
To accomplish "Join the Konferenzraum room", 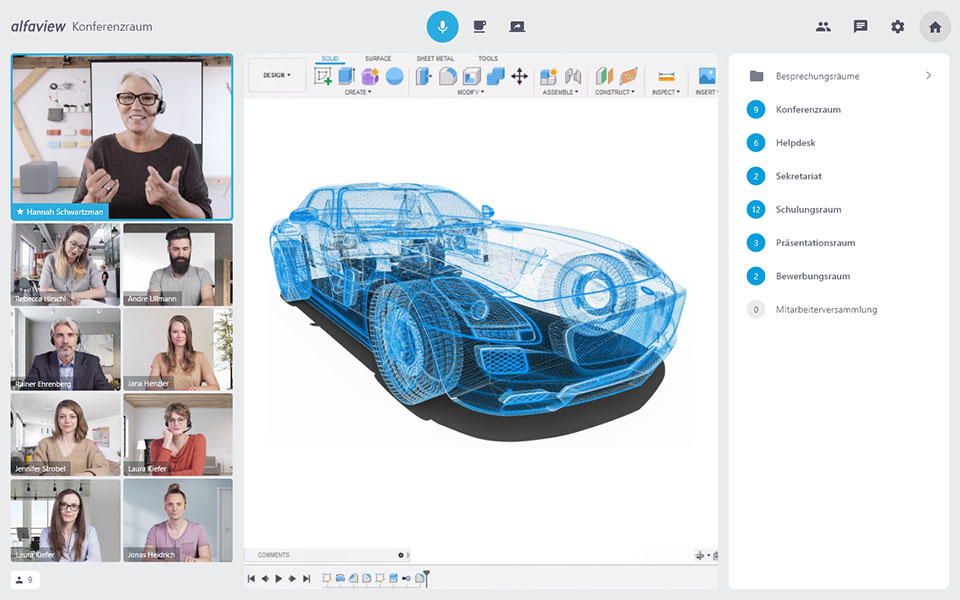I will 839,110.
